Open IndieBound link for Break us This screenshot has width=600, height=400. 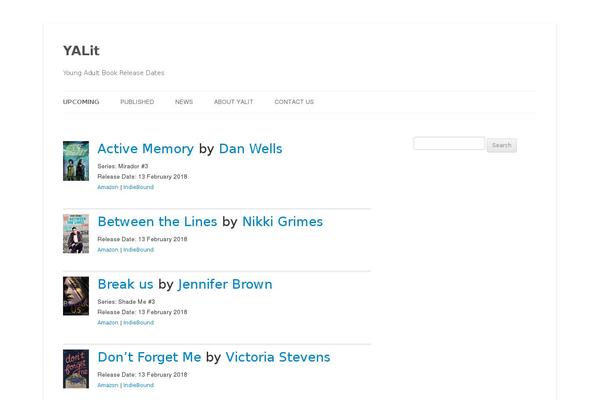[139, 323]
